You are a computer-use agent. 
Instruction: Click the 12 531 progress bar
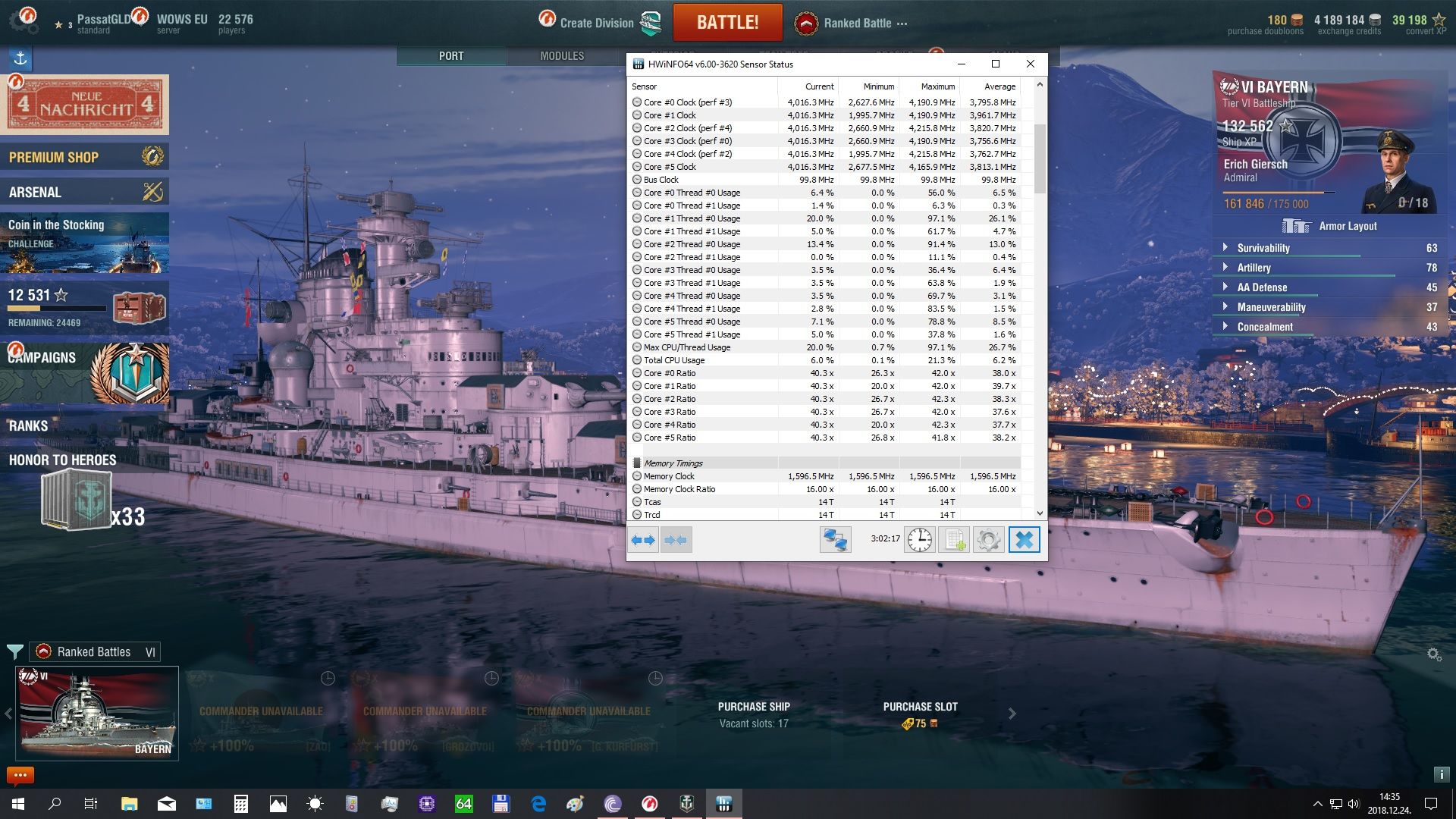click(55, 309)
